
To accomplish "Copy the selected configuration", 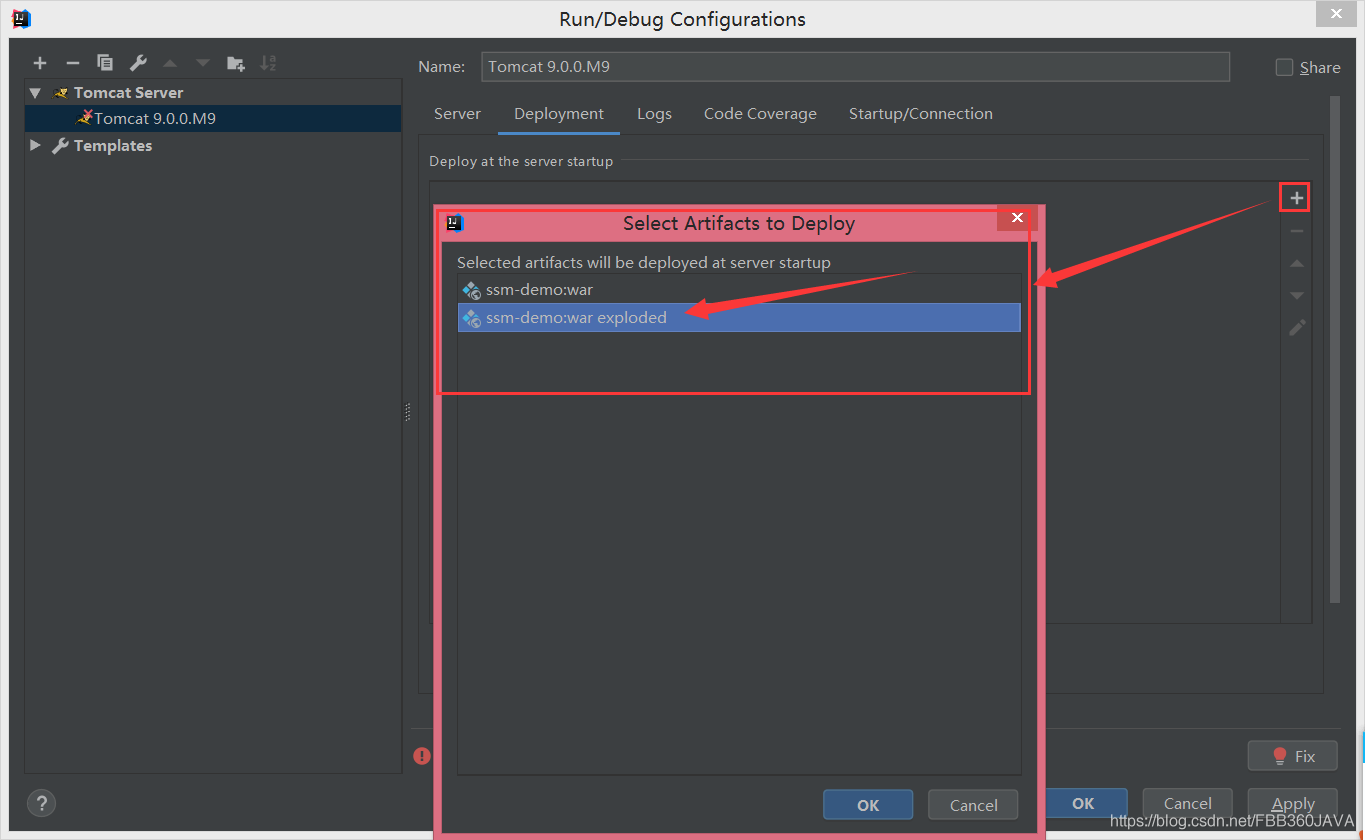I will (105, 63).
